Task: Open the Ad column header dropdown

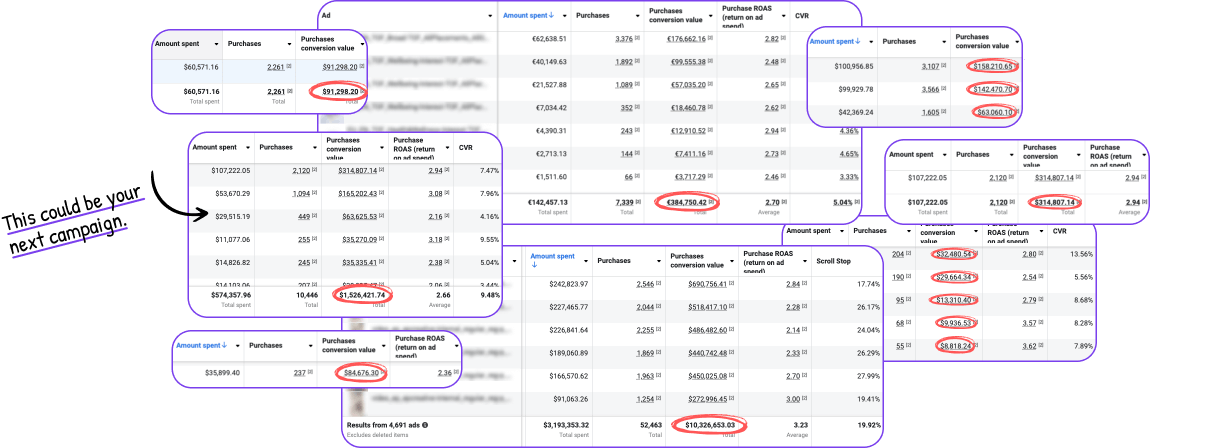Action: point(490,15)
